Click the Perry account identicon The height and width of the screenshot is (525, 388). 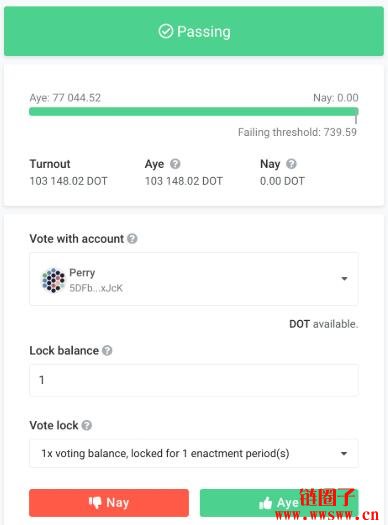(x=53, y=280)
